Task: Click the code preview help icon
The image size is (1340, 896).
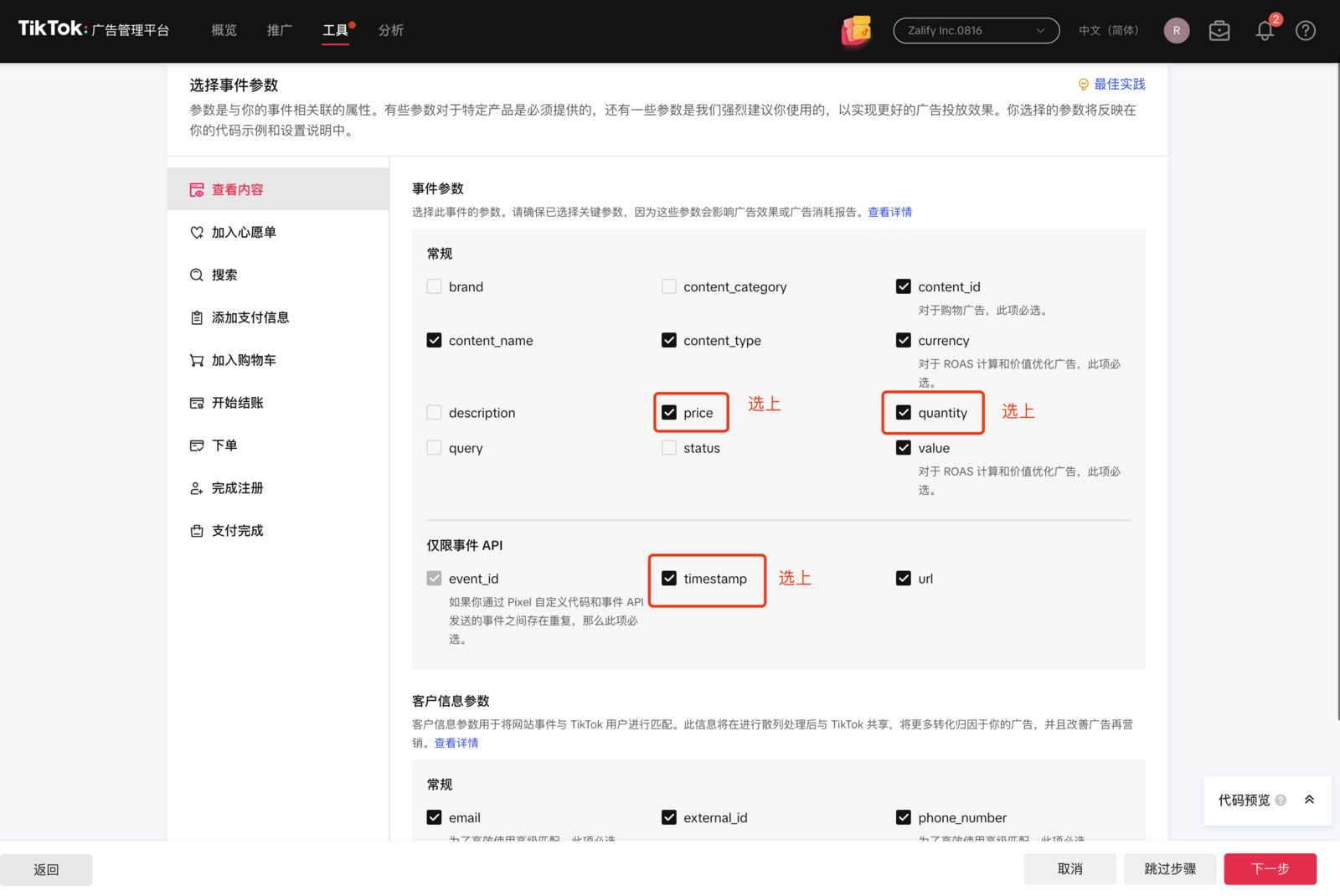Action: coord(1281,801)
